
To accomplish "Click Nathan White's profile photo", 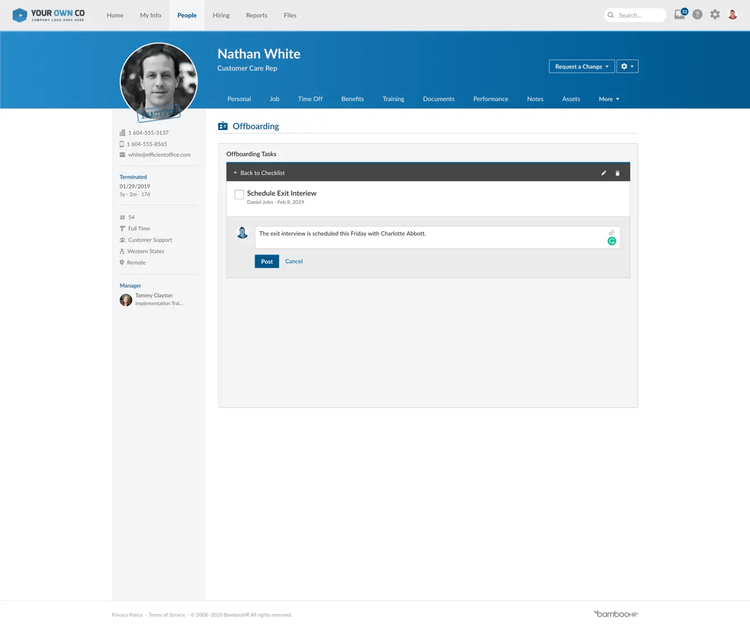I will click(x=158, y=81).
